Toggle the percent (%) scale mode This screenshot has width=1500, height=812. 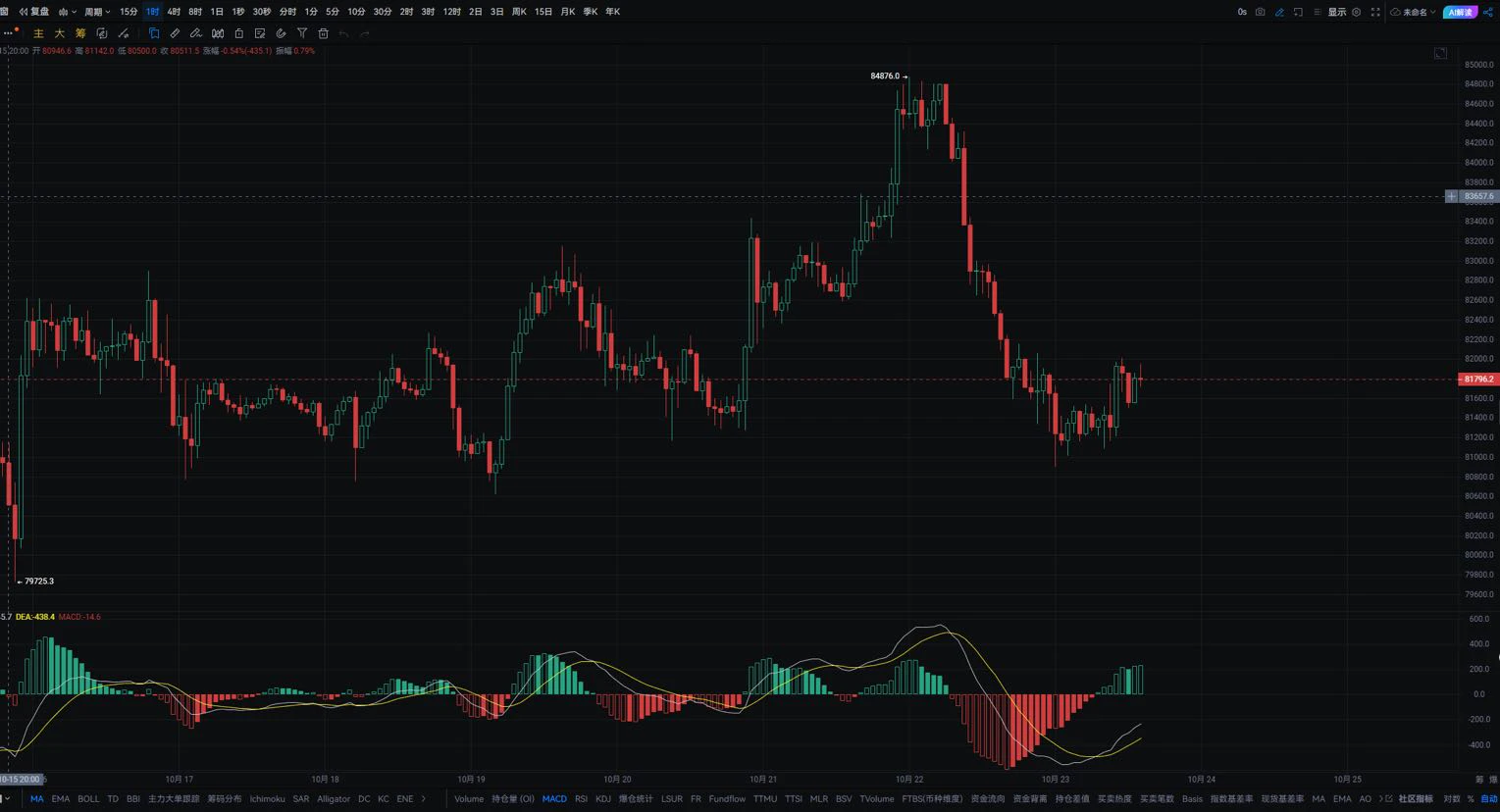[x=1471, y=799]
